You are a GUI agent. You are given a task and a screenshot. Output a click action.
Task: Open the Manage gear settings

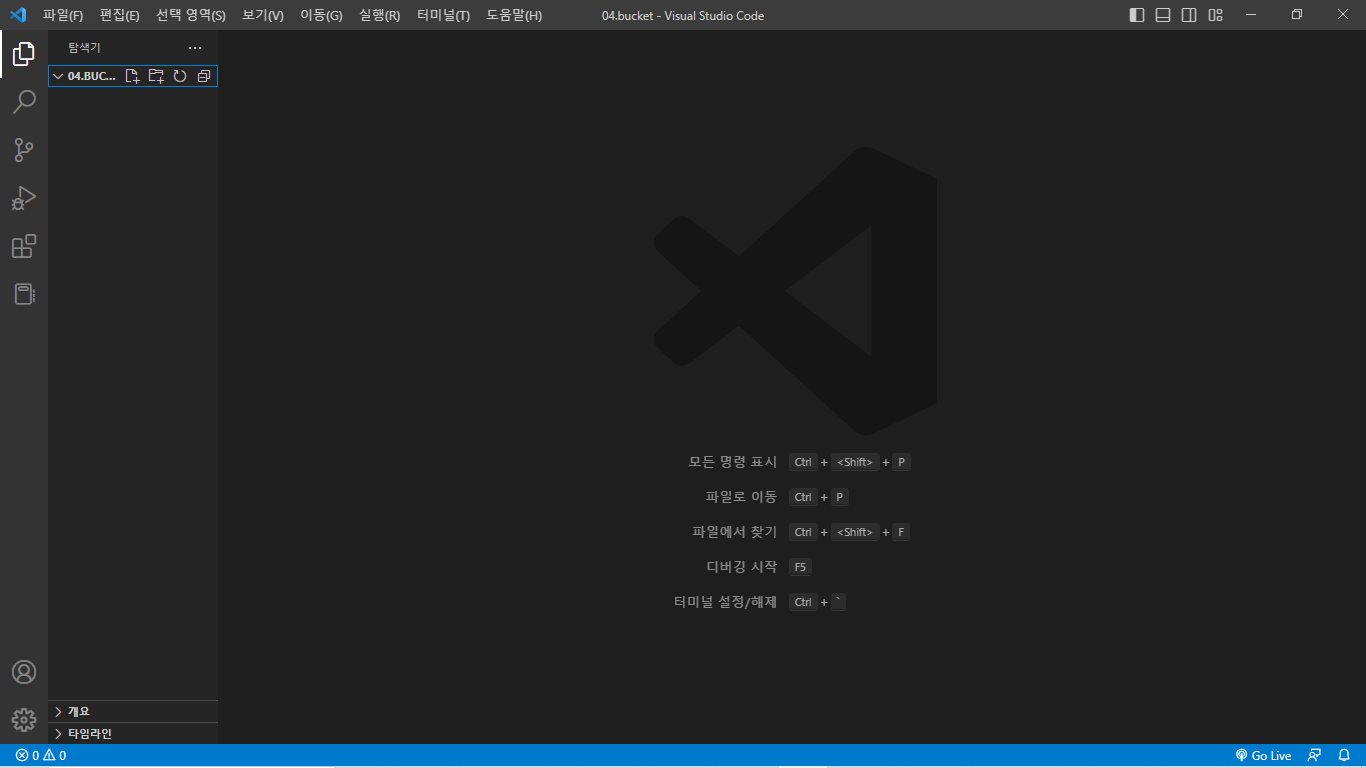pyautogui.click(x=24, y=720)
